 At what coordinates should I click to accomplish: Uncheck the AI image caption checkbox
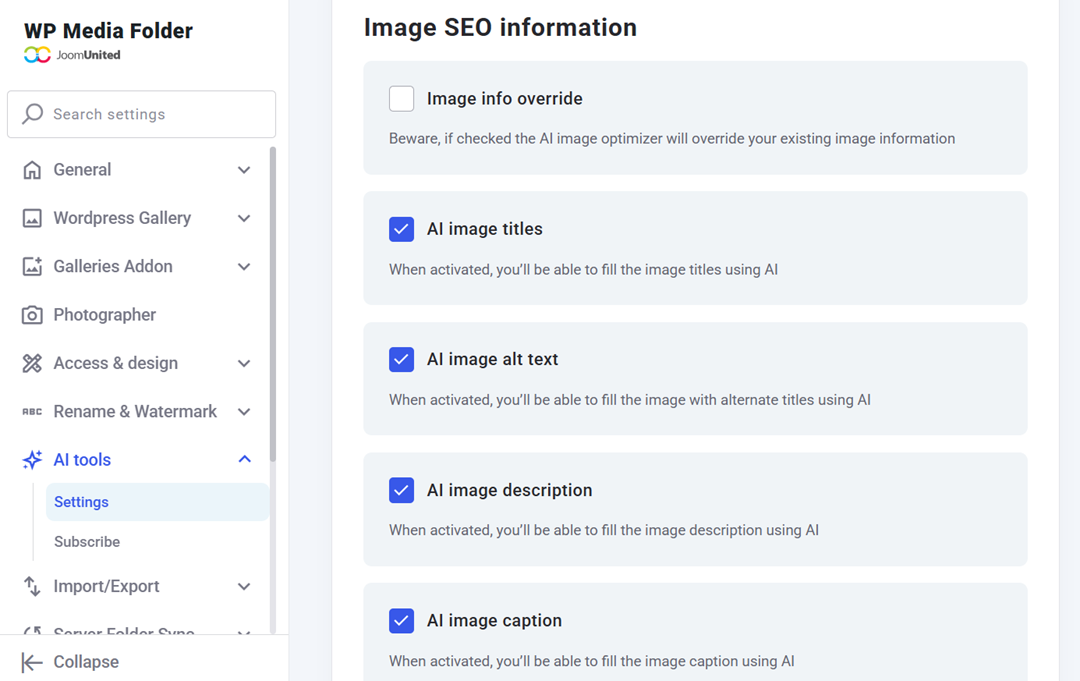pos(402,620)
